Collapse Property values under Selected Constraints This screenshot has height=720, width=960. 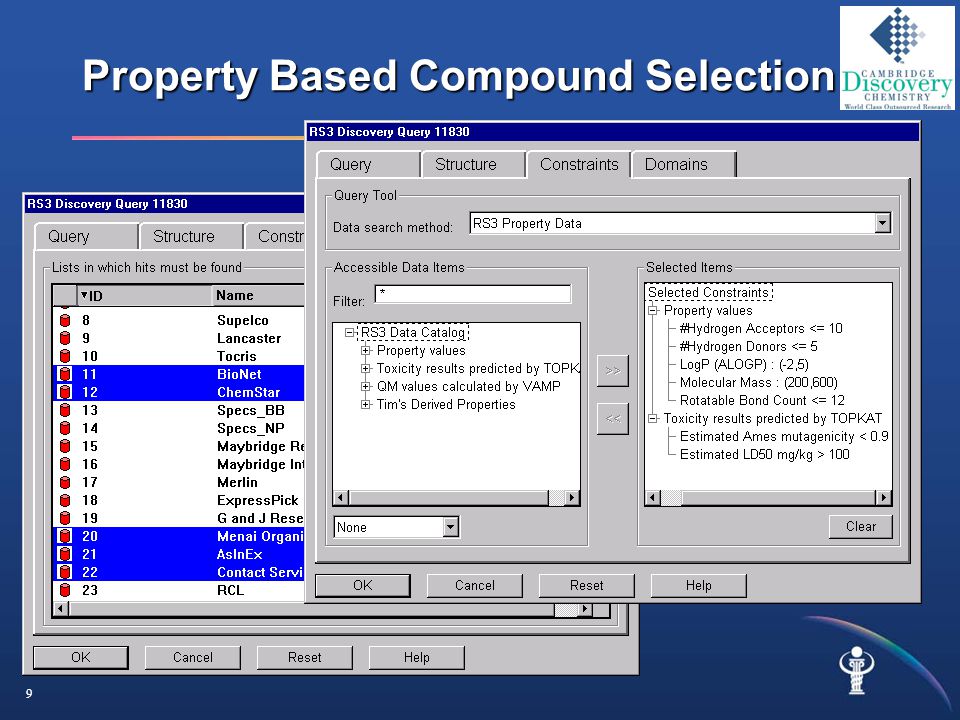click(x=653, y=310)
